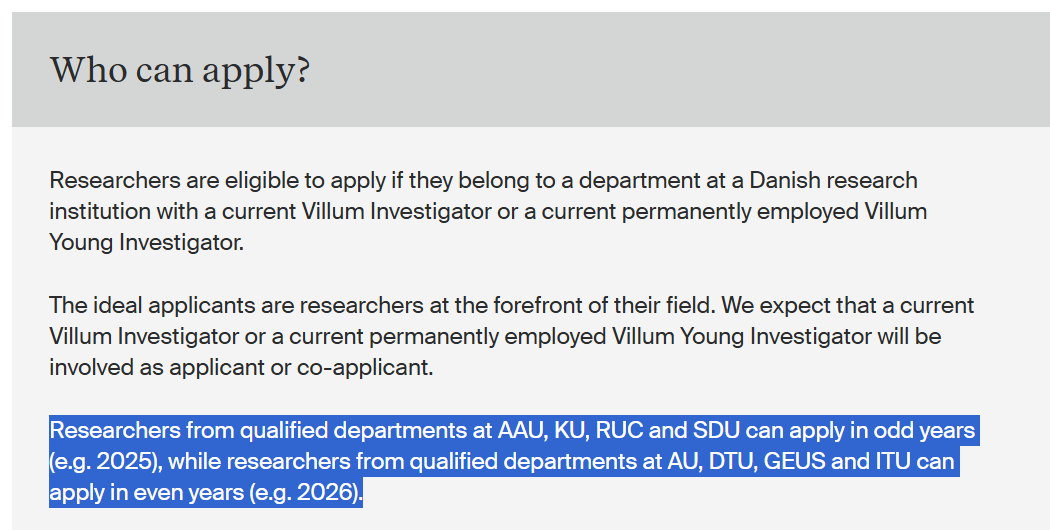Click the "Who can apply?" section header
The height and width of the screenshot is (530, 1050).
180,71
